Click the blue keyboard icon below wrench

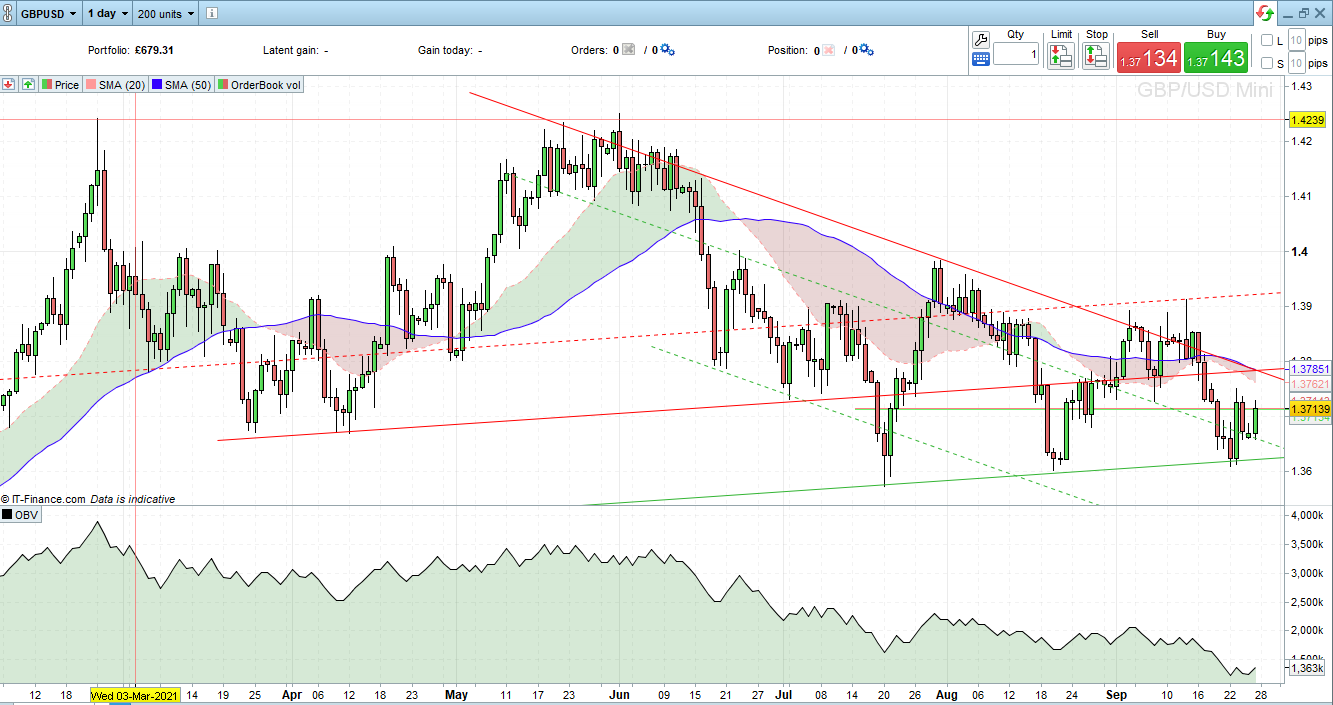pyautogui.click(x=980, y=59)
